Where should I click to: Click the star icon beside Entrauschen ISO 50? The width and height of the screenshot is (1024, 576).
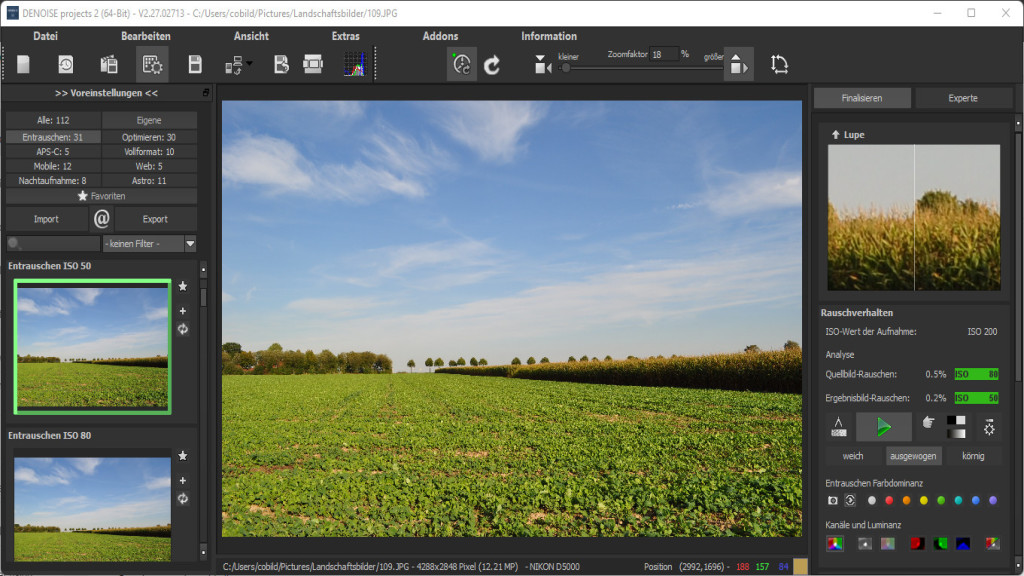click(183, 286)
